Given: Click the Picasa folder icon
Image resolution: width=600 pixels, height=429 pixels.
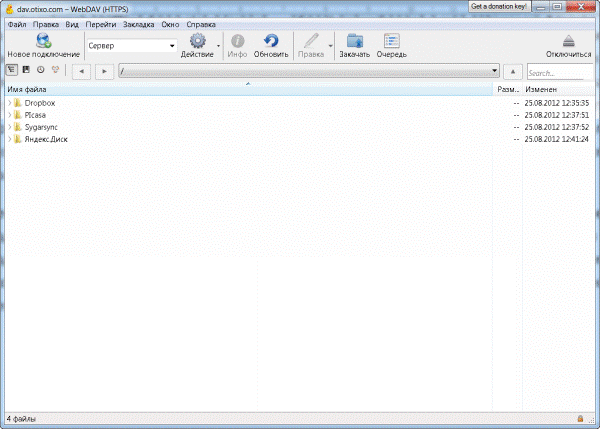Looking at the screenshot, I should coord(18,115).
